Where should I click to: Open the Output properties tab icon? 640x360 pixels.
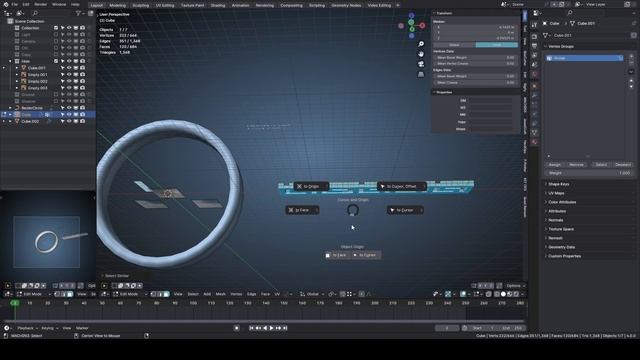534,46
